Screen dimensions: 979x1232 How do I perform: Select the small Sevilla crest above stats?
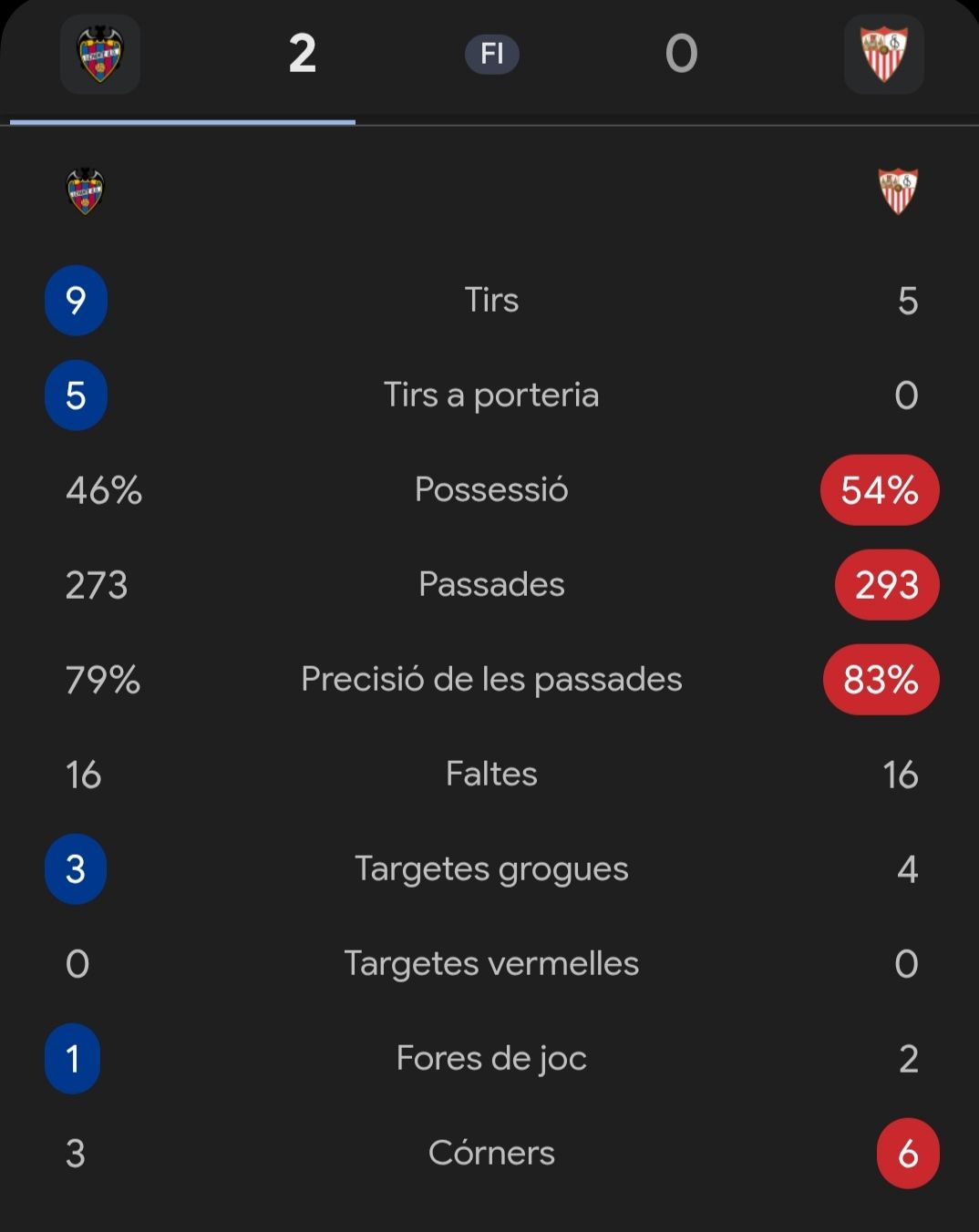coord(898,191)
